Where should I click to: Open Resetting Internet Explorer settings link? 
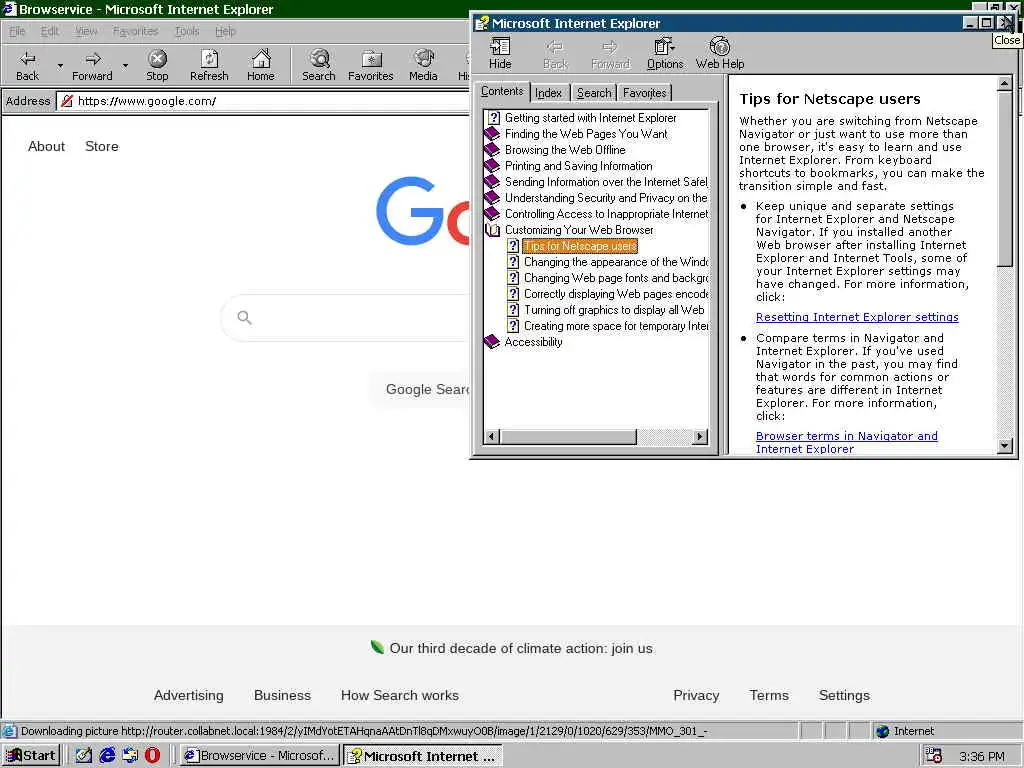coord(857,317)
